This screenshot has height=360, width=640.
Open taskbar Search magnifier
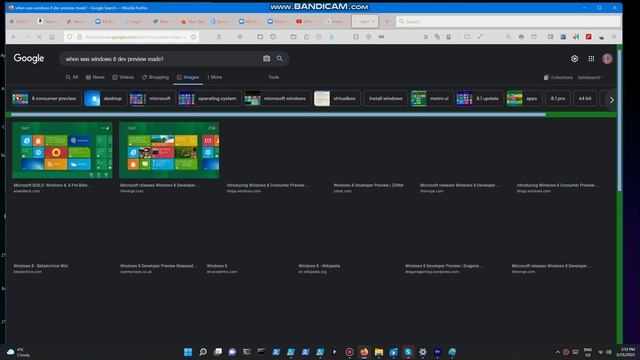203,352
